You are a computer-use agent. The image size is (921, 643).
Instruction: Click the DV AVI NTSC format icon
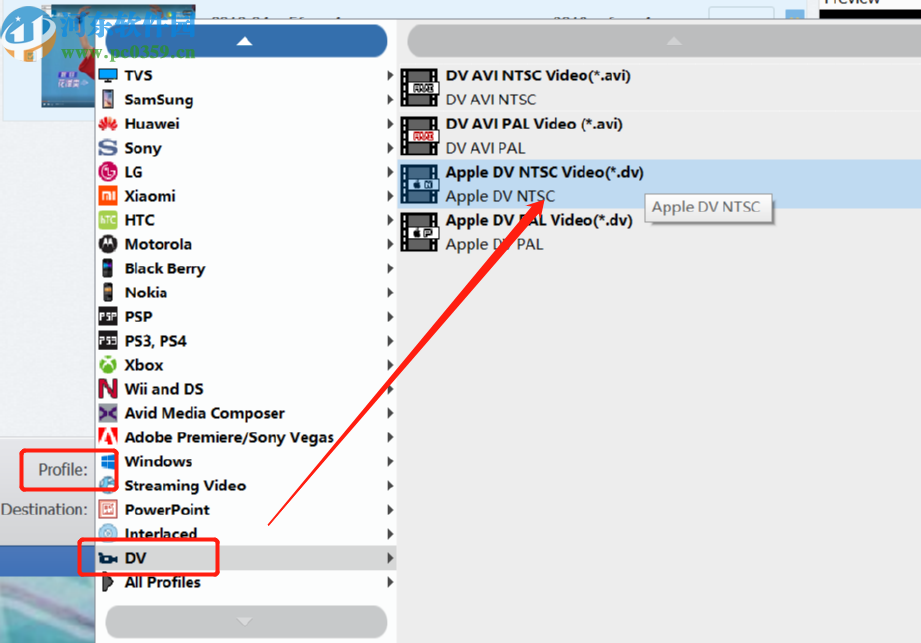pyautogui.click(x=419, y=87)
